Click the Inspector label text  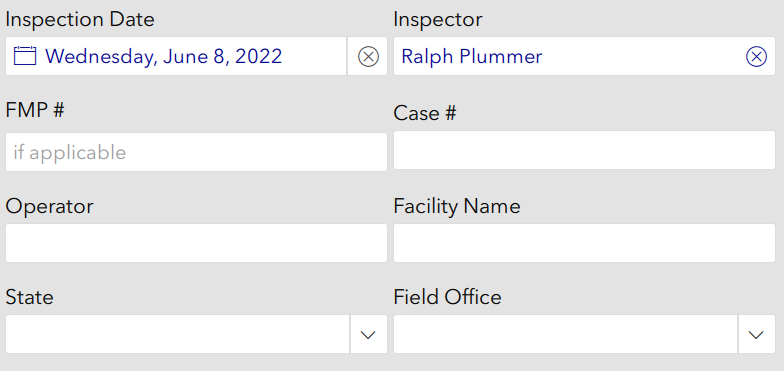click(x=438, y=20)
